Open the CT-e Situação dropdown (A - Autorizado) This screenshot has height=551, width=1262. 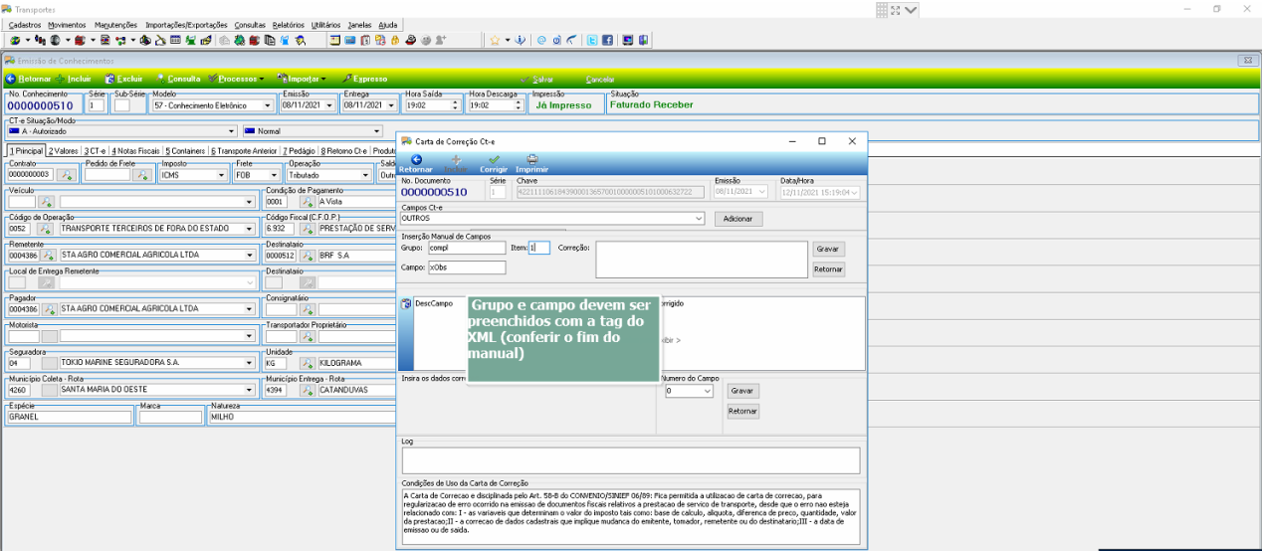[x=233, y=131]
